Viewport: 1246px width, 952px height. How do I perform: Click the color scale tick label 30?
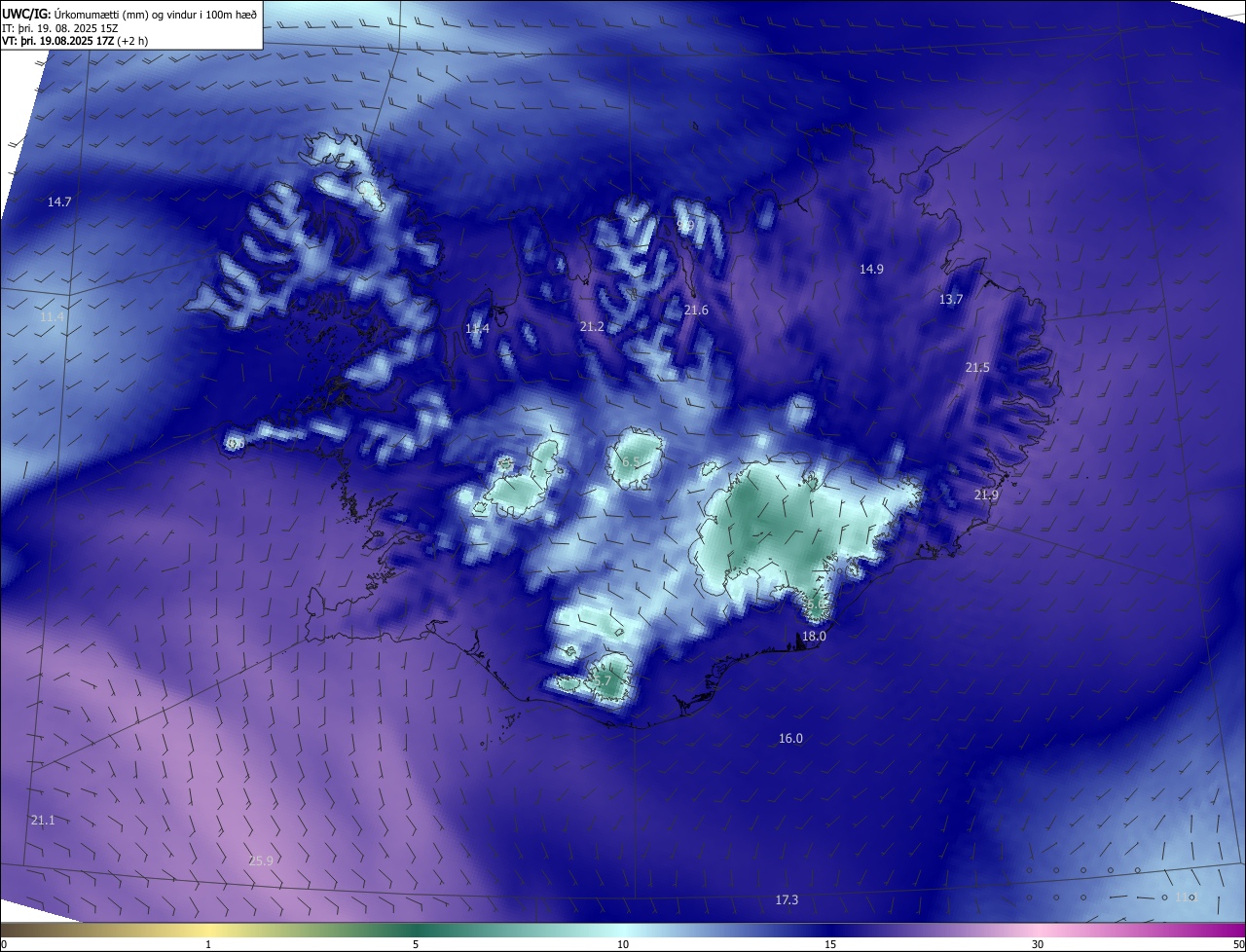point(1038,944)
